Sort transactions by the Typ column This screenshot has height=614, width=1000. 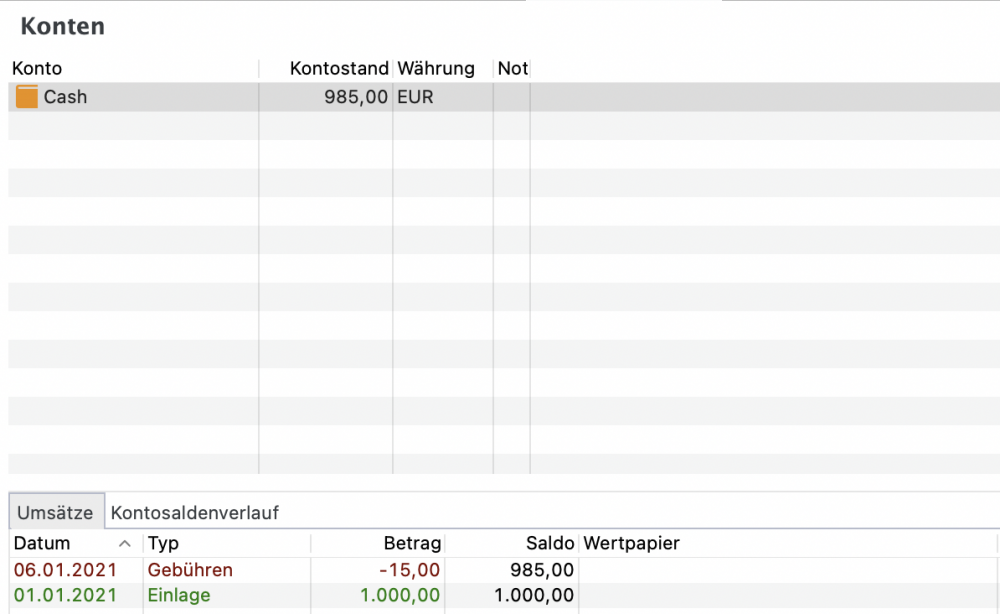[x=163, y=544]
